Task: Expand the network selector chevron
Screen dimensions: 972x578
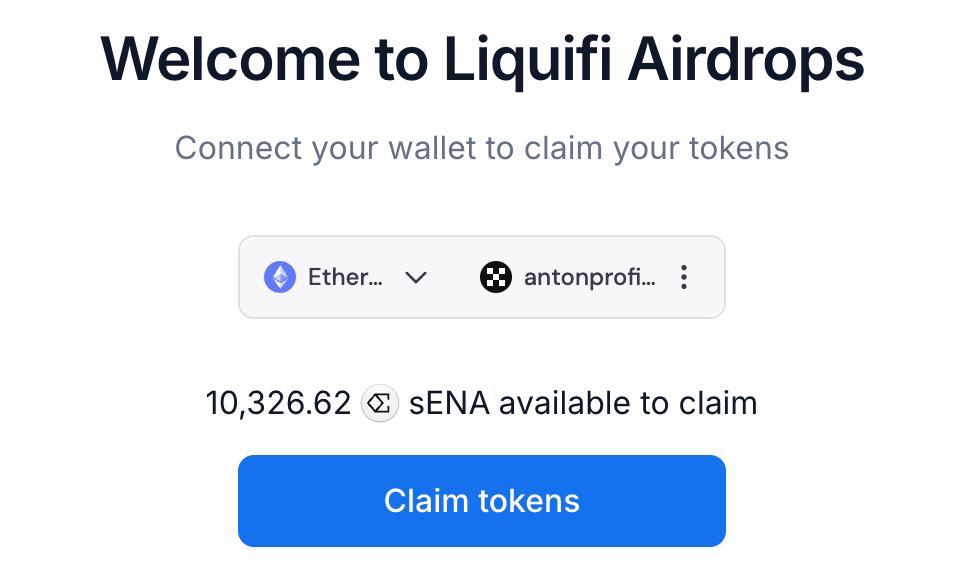Action: [x=416, y=277]
